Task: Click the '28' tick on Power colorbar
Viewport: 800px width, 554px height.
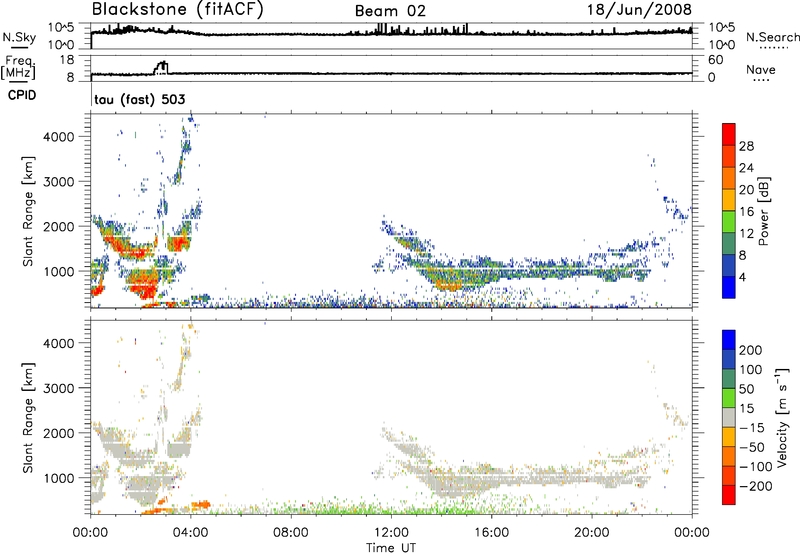Action: (746, 146)
